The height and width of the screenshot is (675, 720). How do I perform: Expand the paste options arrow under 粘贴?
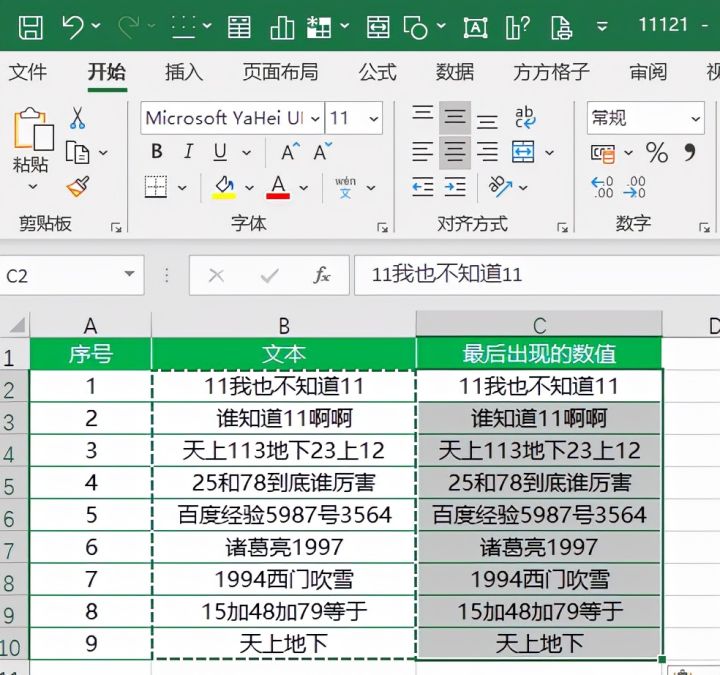tap(33, 186)
